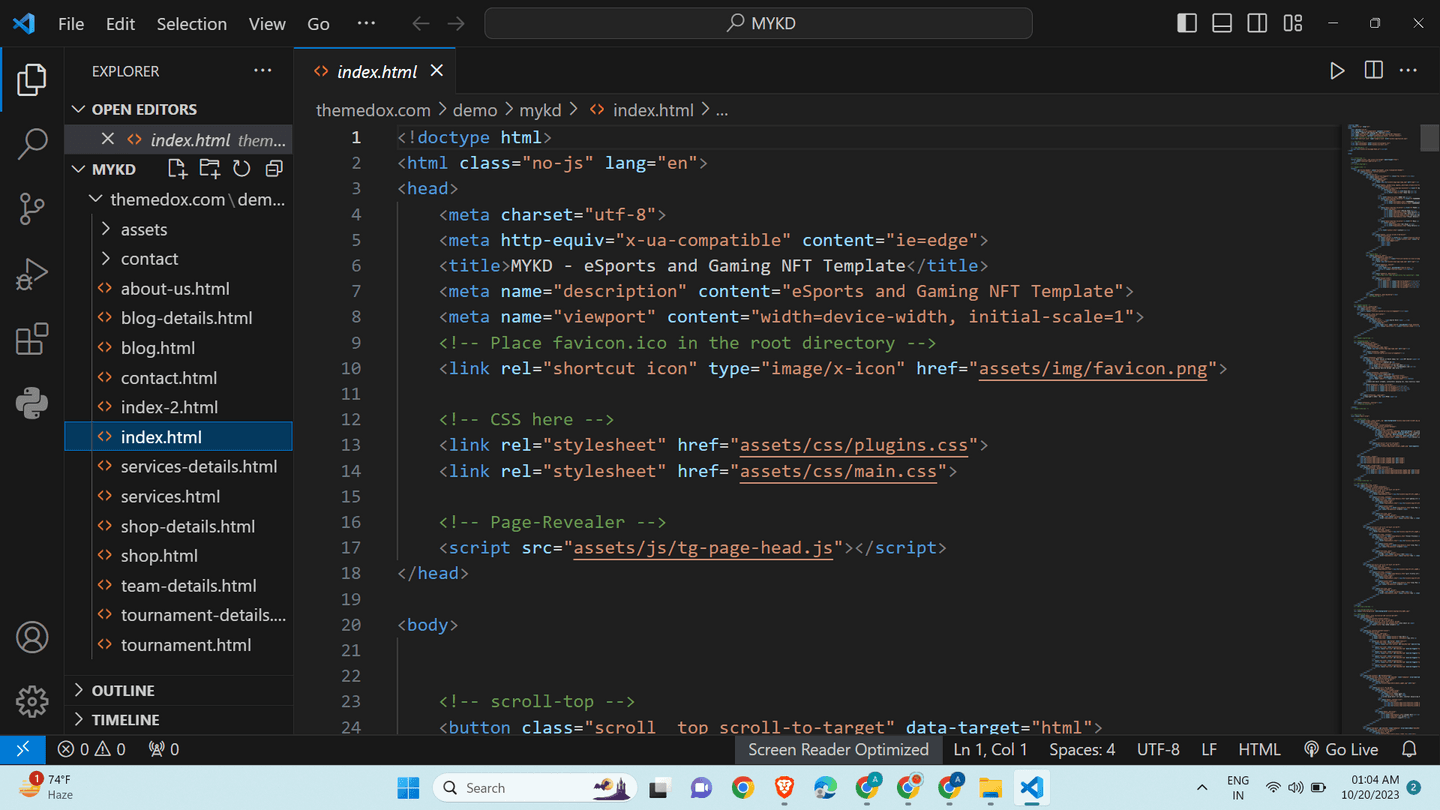Open the Extensions view

32,339
